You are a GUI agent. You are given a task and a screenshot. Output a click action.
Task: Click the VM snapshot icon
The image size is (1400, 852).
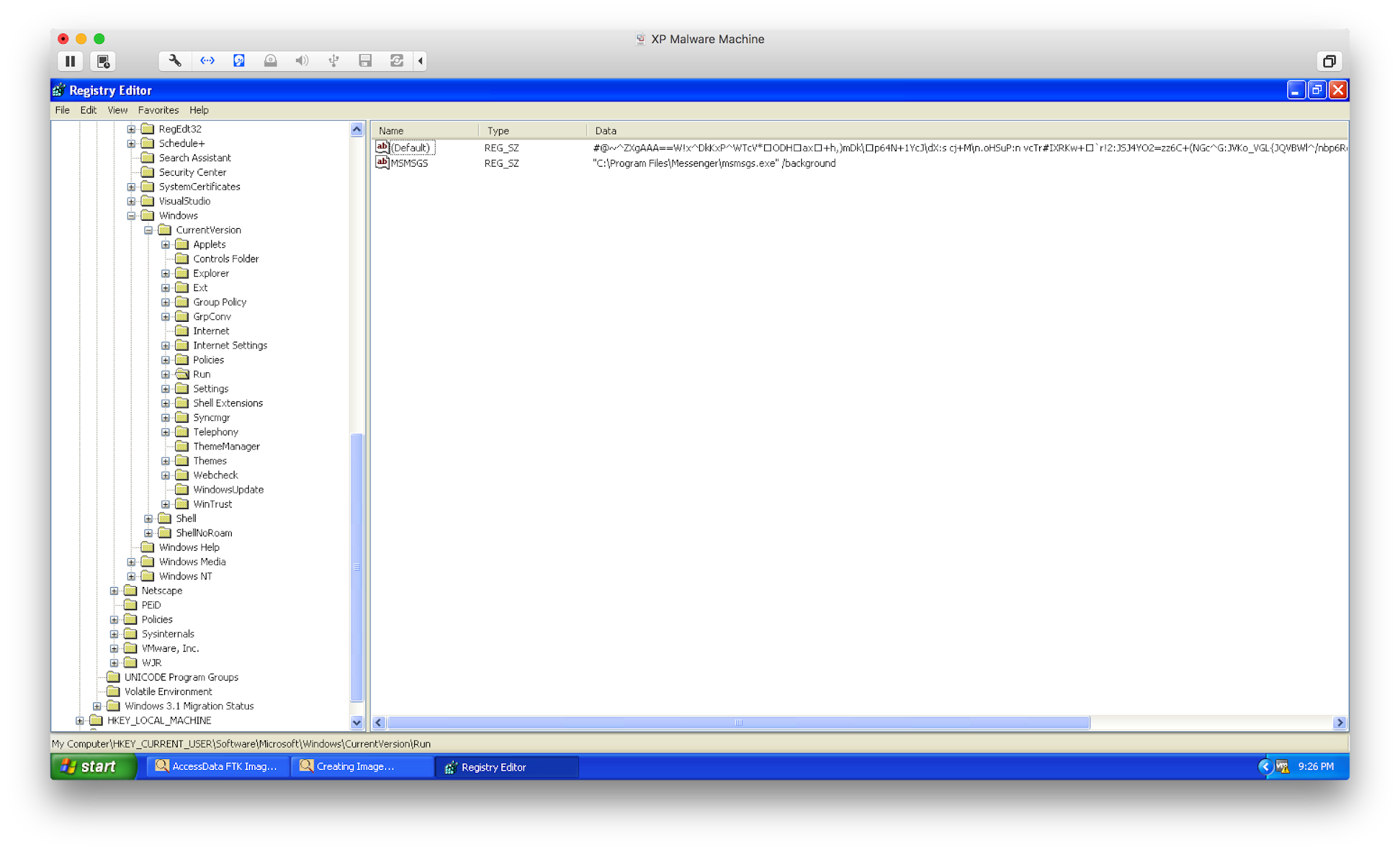(103, 61)
